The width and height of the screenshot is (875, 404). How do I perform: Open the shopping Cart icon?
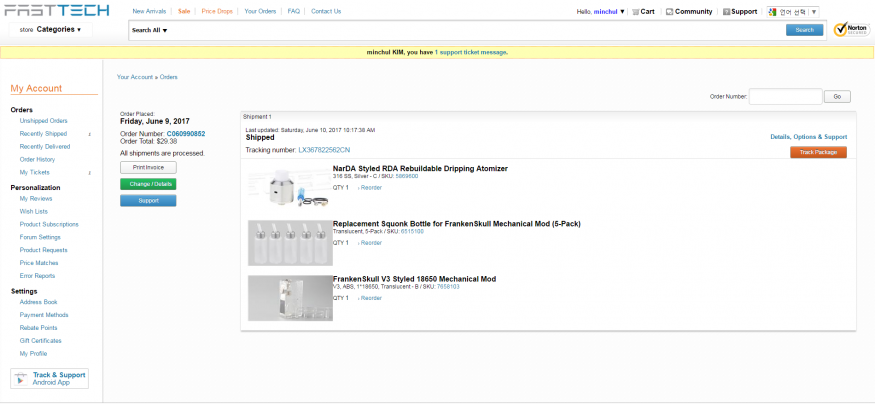[635, 12]
